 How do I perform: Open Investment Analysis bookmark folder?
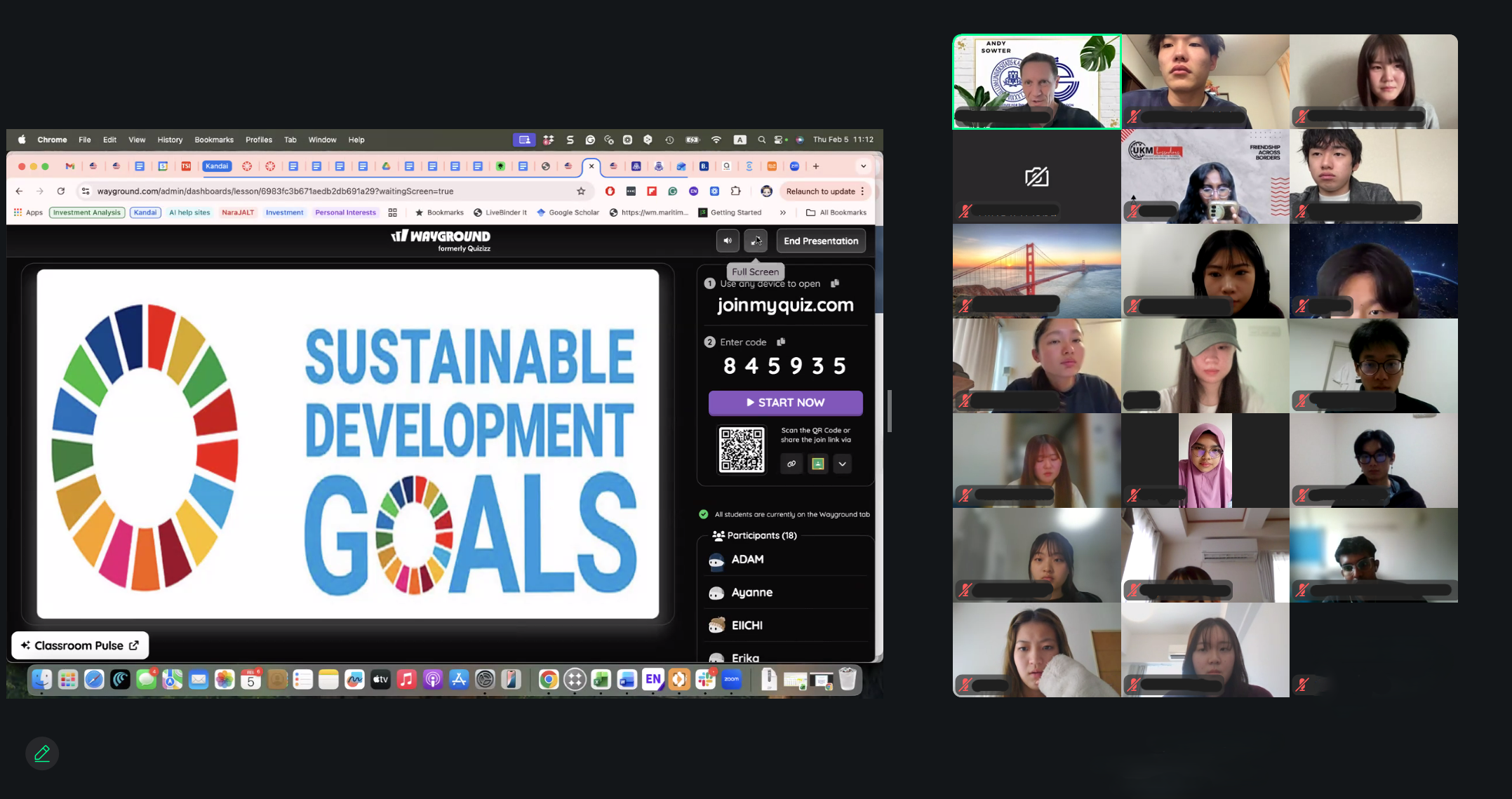[x=87, y=213]
